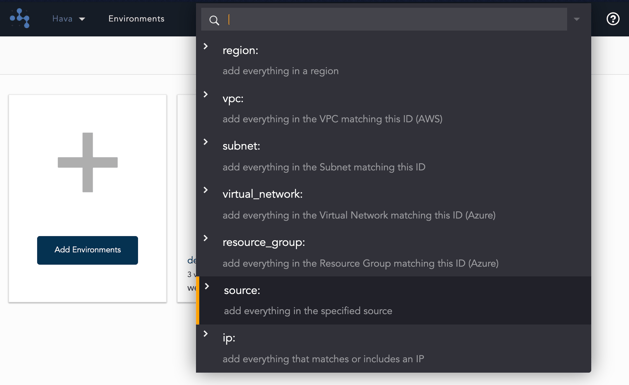Click the Hava logo icon
This screenshot has height=385, width=629.
point(20,18)
